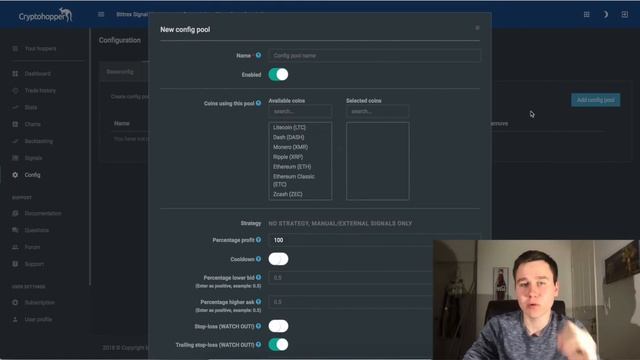The height and width of the screenshot is (360, 640).
Task: Toggle the Cooldown switch
Action: [278, 259]
